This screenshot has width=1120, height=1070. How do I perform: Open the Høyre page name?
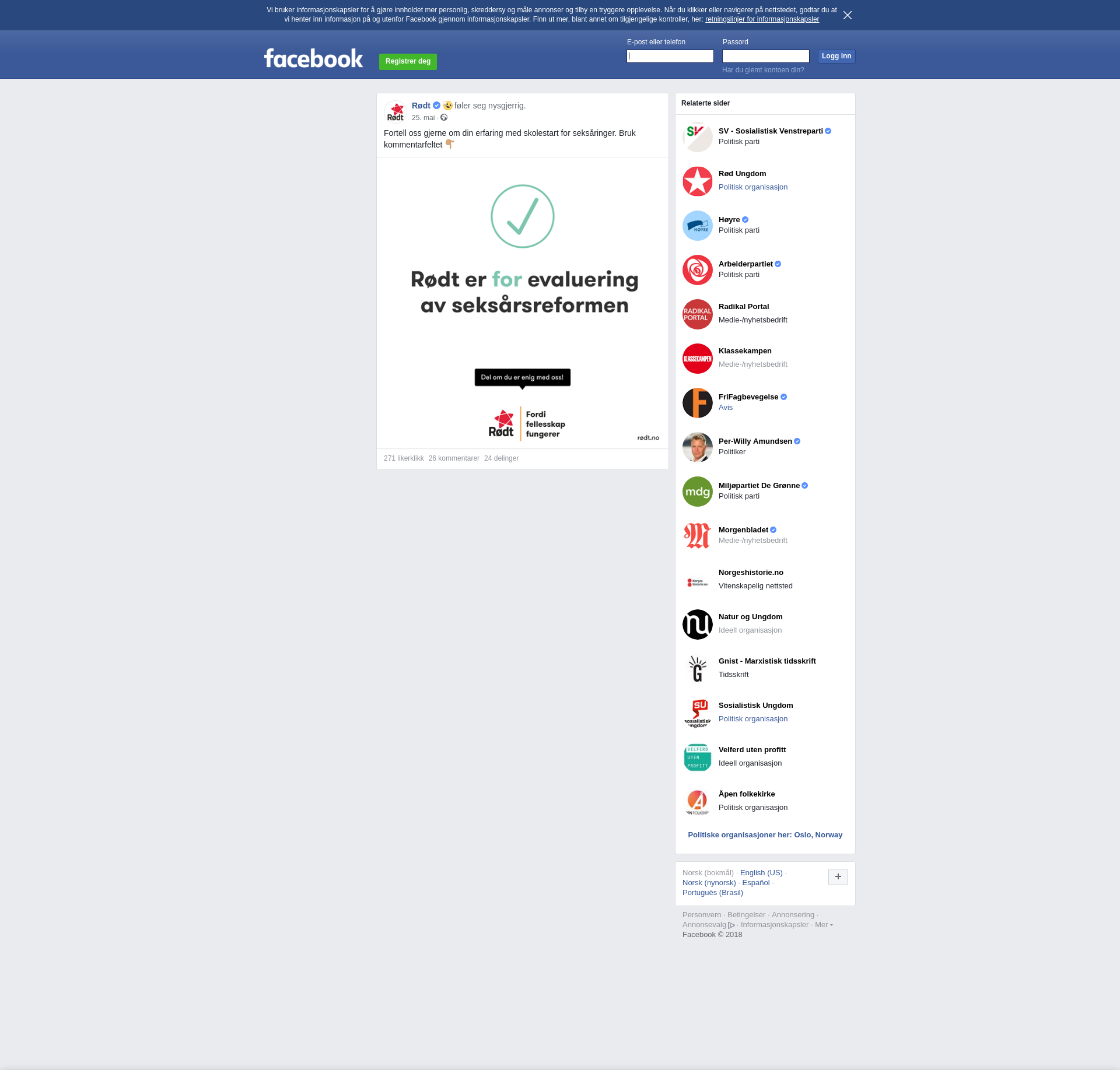[x=729, y=220]
